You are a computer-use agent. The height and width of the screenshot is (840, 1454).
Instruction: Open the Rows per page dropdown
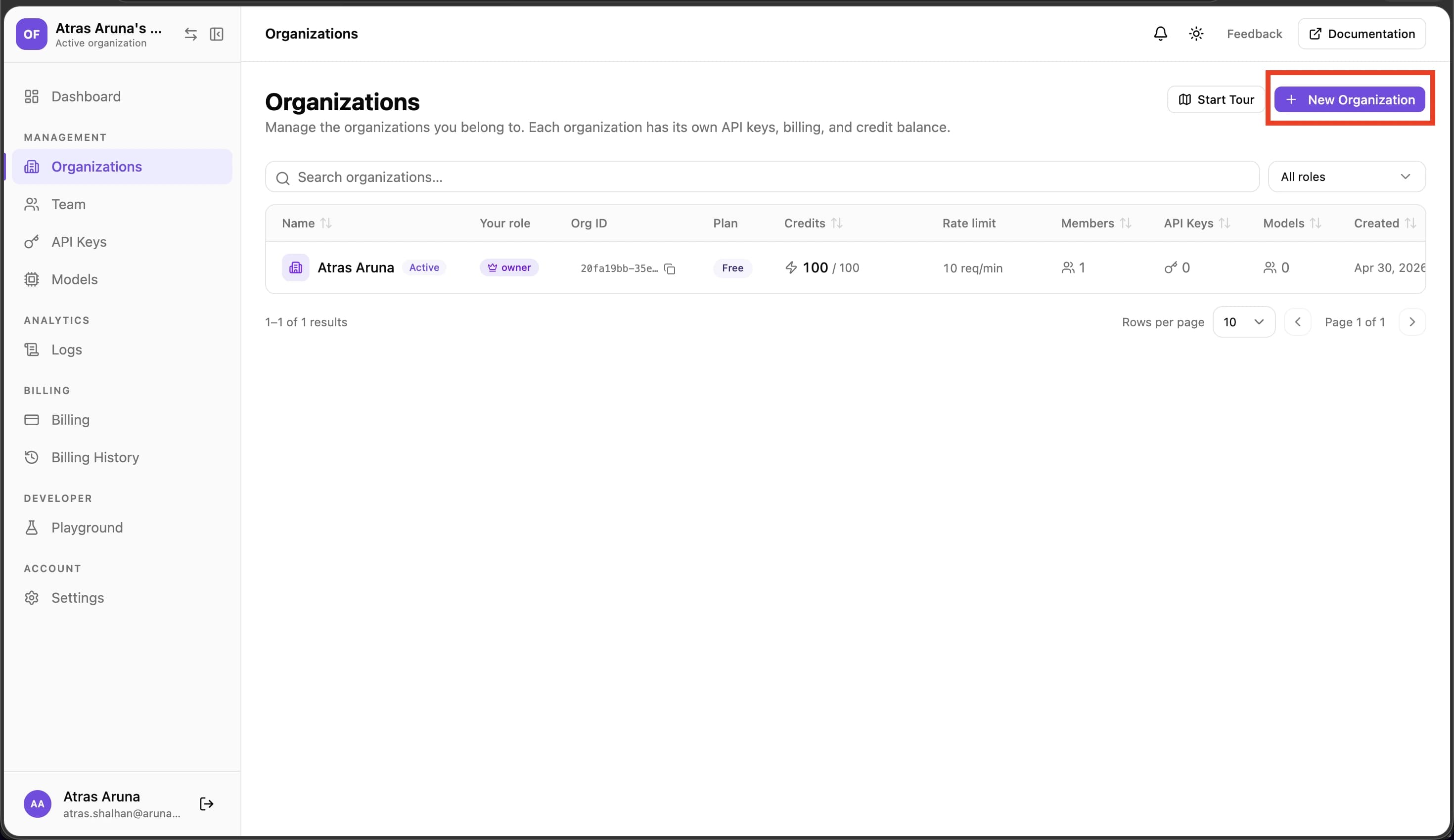click(x=1243, y=322)
